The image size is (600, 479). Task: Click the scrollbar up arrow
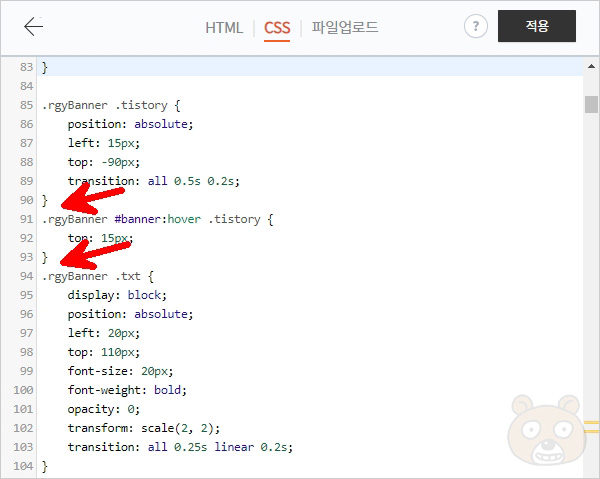point(591,66)
